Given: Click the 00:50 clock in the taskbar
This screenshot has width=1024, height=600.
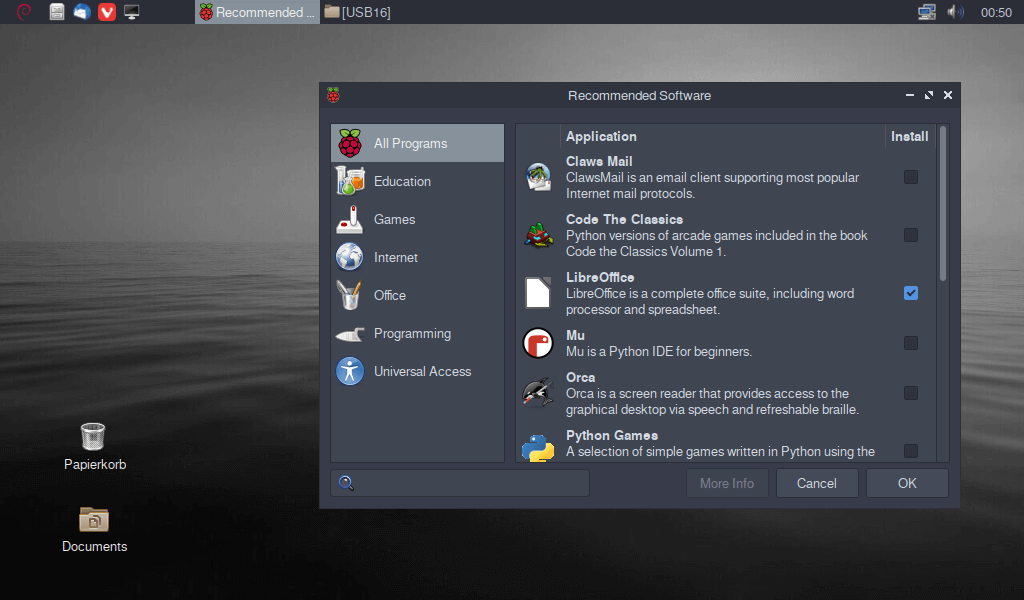Looking at the screenshot, I should (996, 12).
